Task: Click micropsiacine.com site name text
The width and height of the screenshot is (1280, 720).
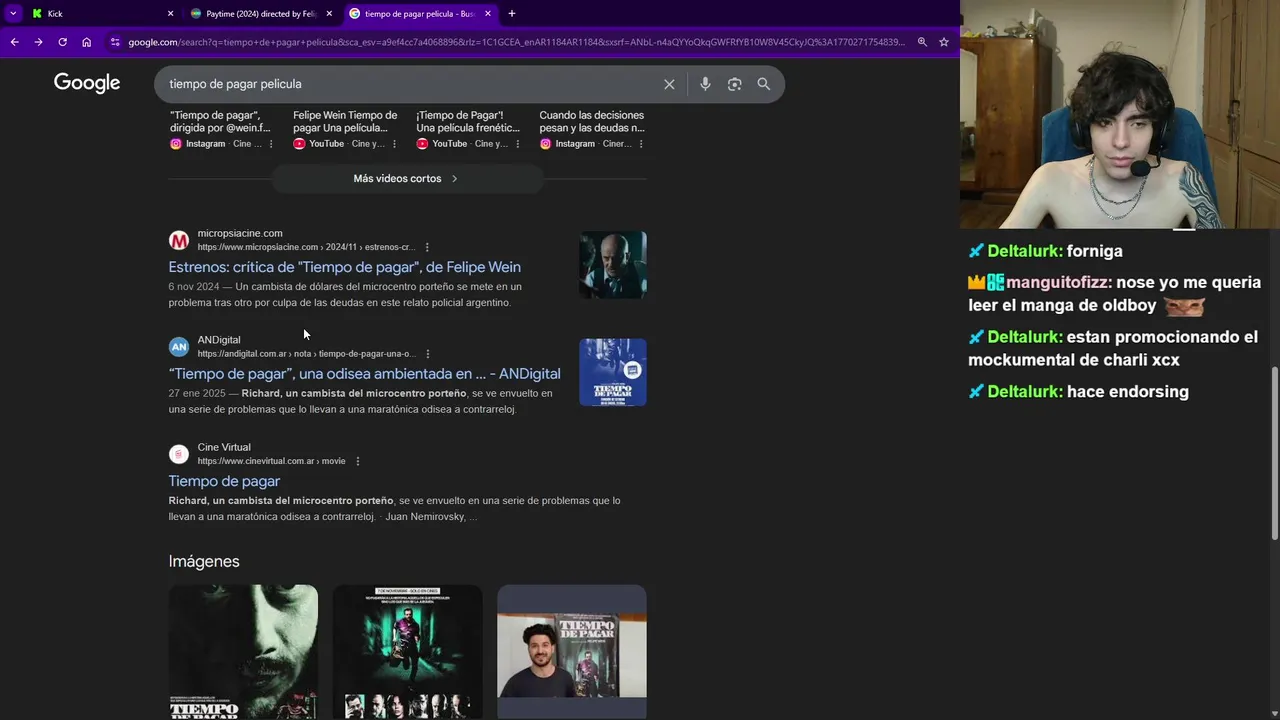Action: (x=240, y=233)
